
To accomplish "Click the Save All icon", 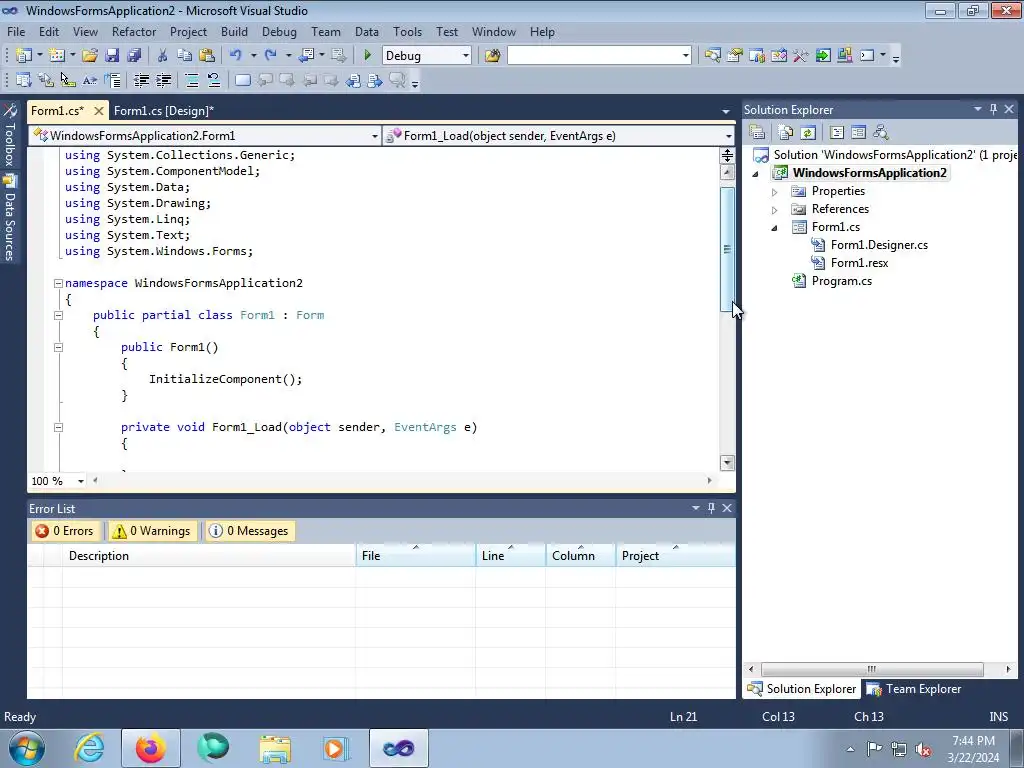I will (134, 56).
